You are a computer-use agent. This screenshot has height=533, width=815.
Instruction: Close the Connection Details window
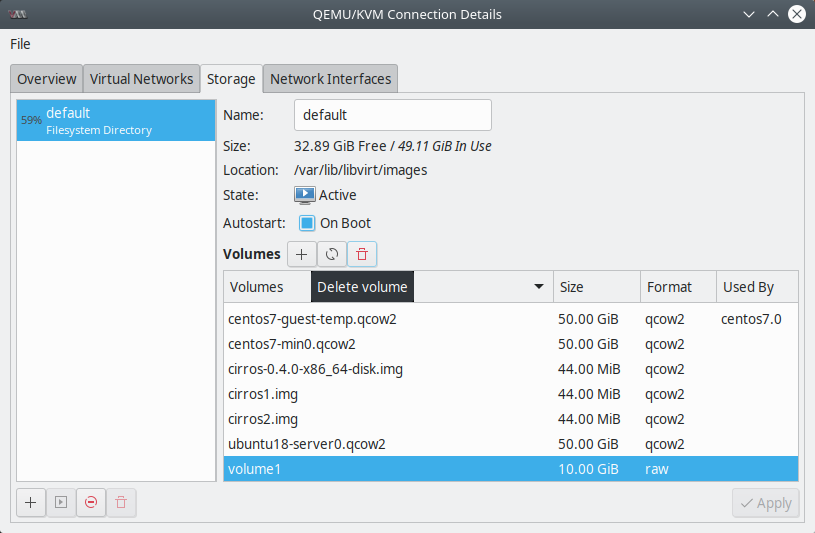click(797, 14)
